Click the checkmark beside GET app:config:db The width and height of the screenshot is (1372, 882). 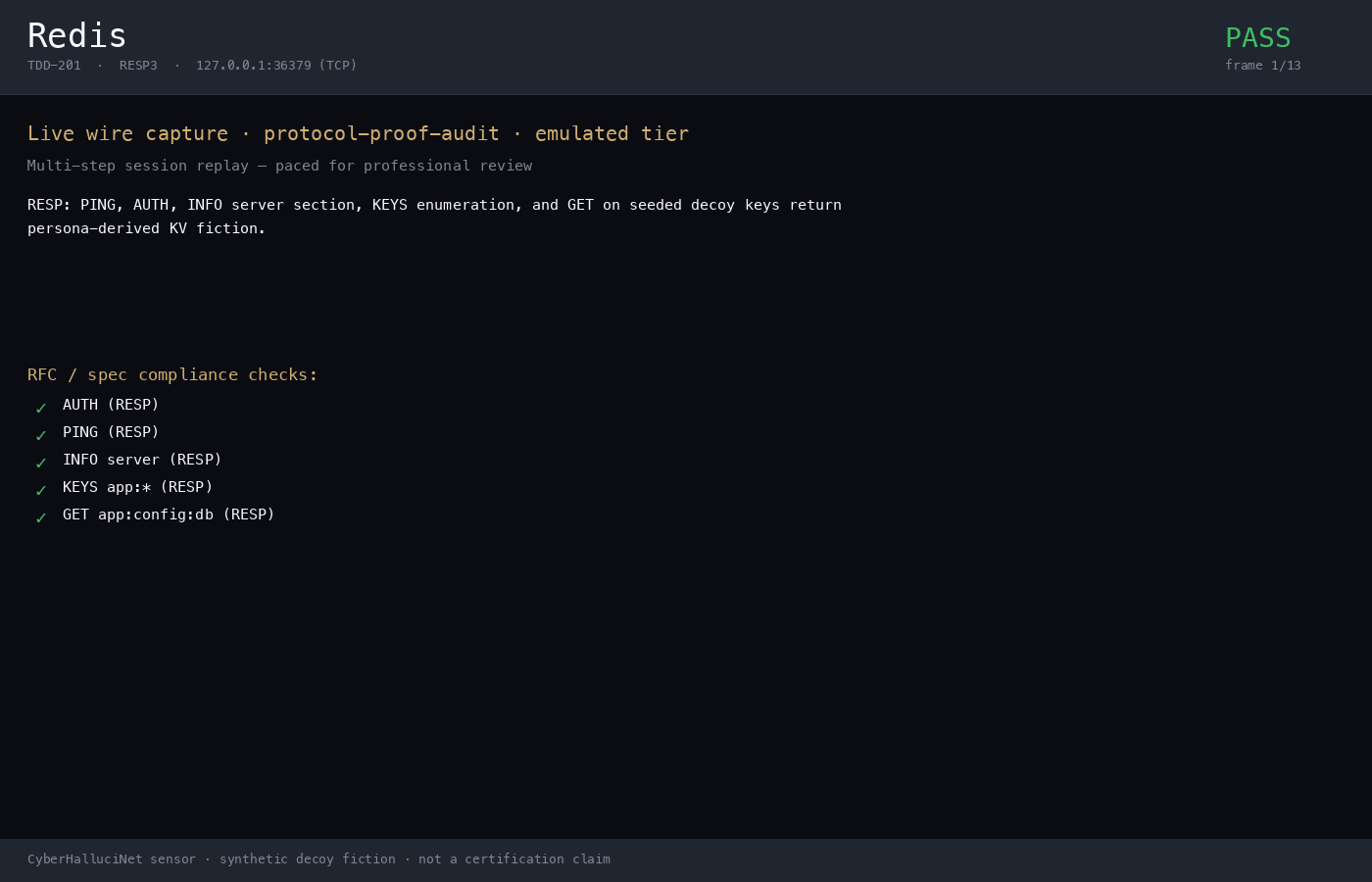[x=41, y=517]
